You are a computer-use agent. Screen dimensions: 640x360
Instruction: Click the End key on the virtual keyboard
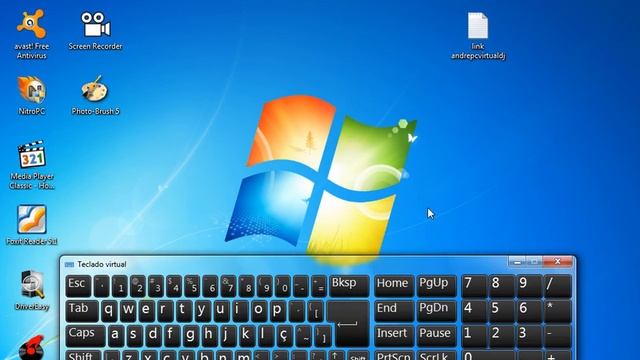[x=393, y=311]
